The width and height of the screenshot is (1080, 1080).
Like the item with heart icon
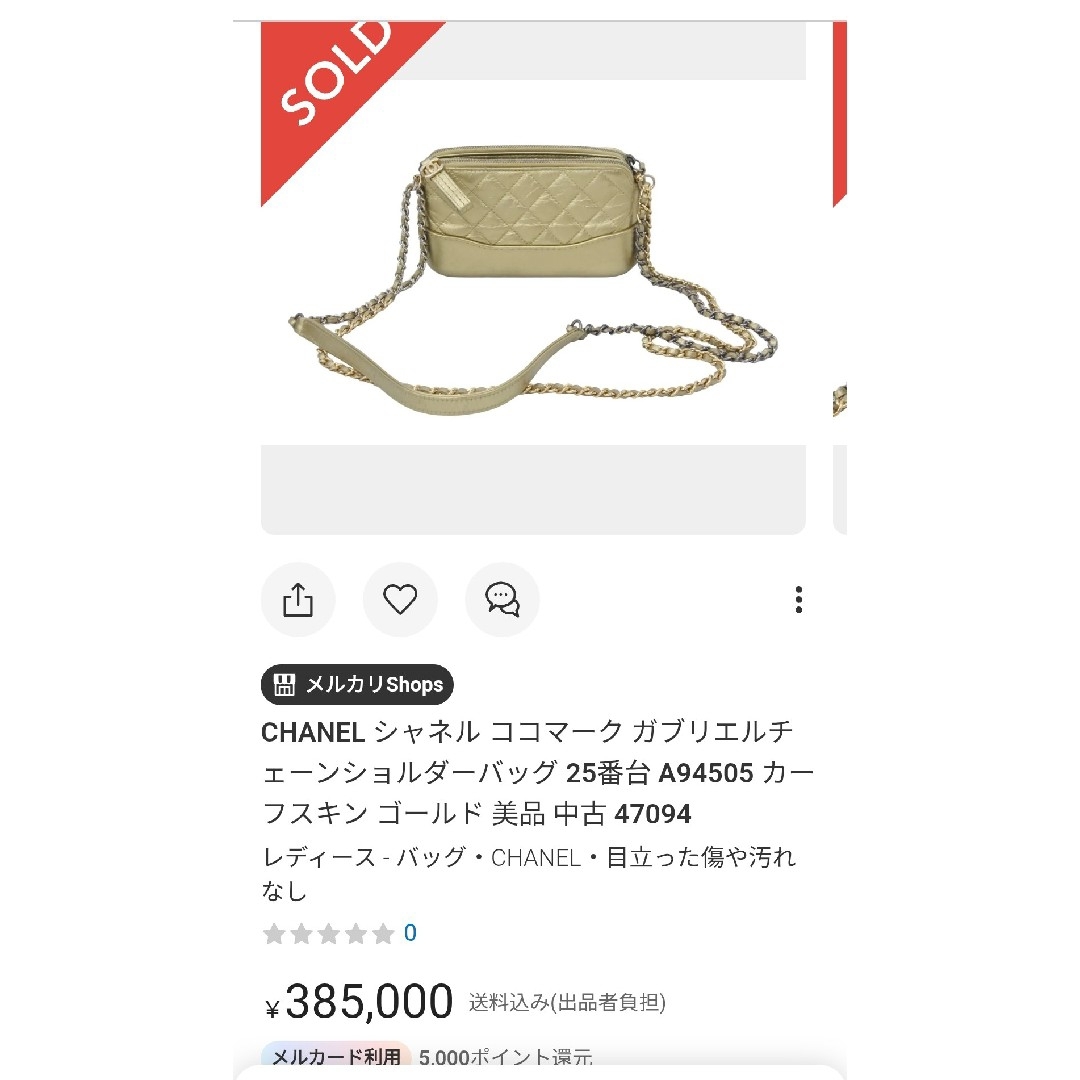click(400, 599)
